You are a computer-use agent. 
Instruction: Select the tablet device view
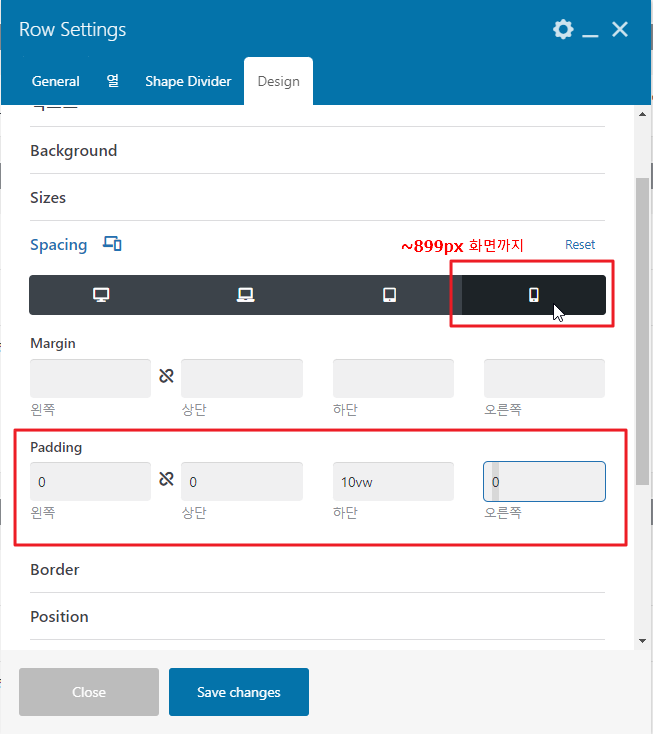point(389,295)
